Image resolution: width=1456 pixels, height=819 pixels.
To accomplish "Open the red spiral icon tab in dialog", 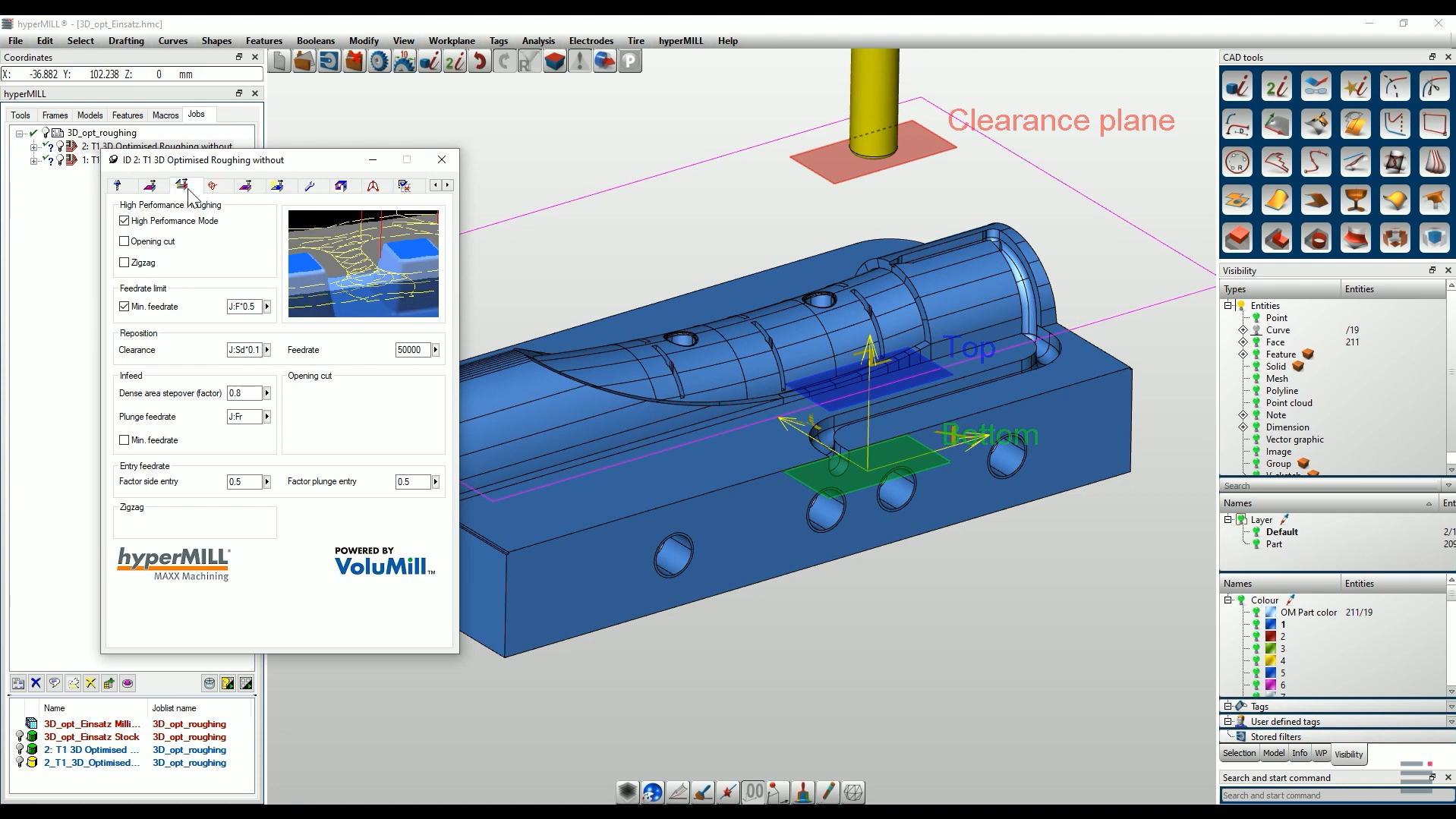I will pos(213,185).
